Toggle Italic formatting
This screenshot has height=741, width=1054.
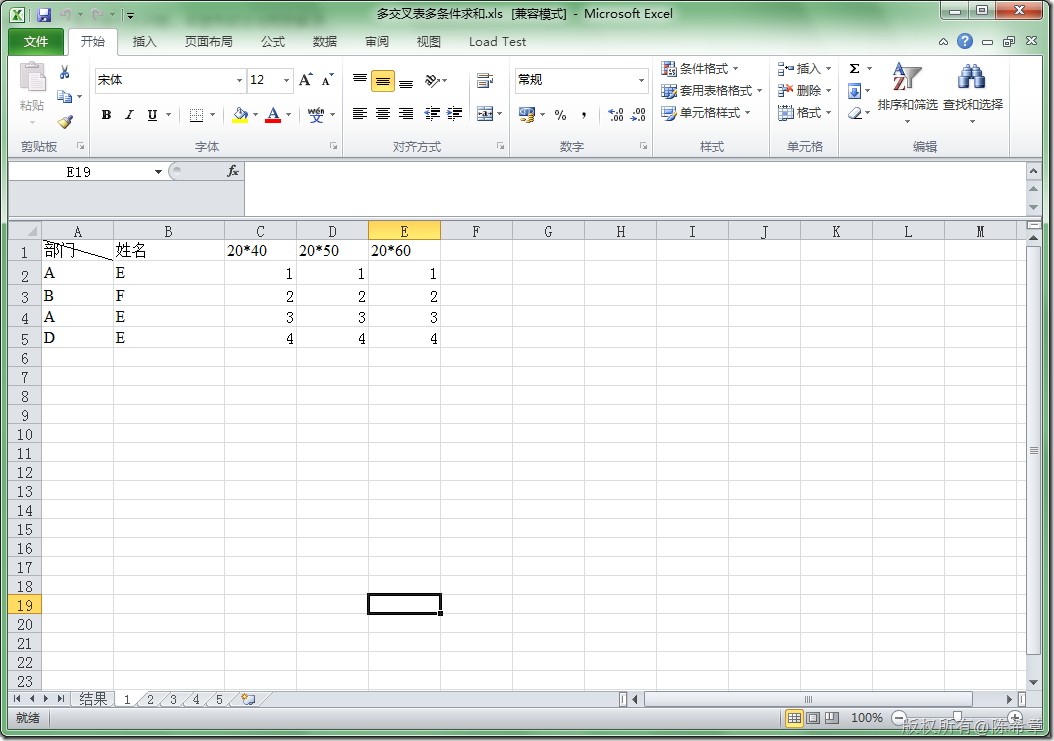click(x=129, y=115)
